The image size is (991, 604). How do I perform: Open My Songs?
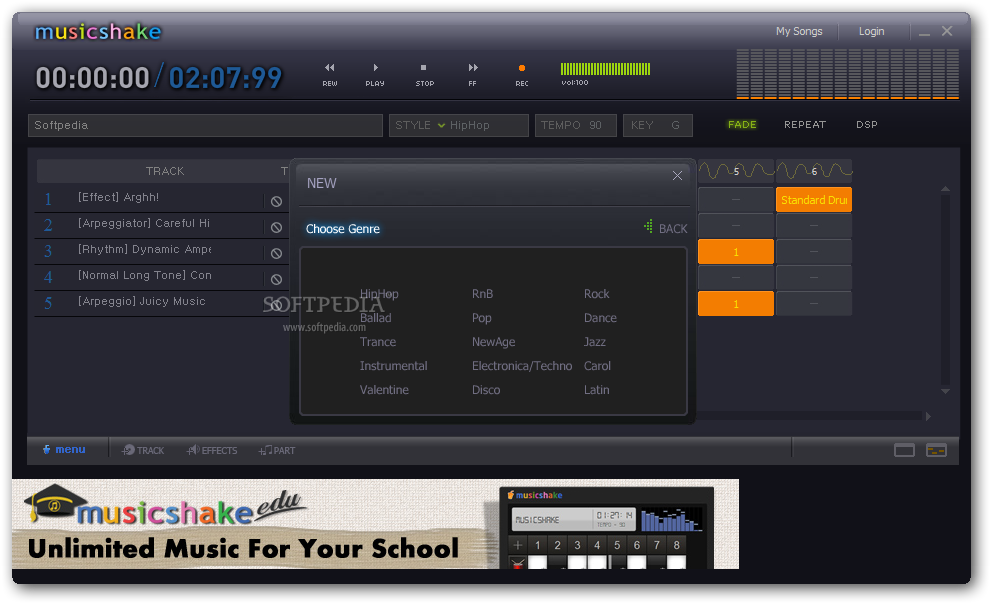pos(799,31)
